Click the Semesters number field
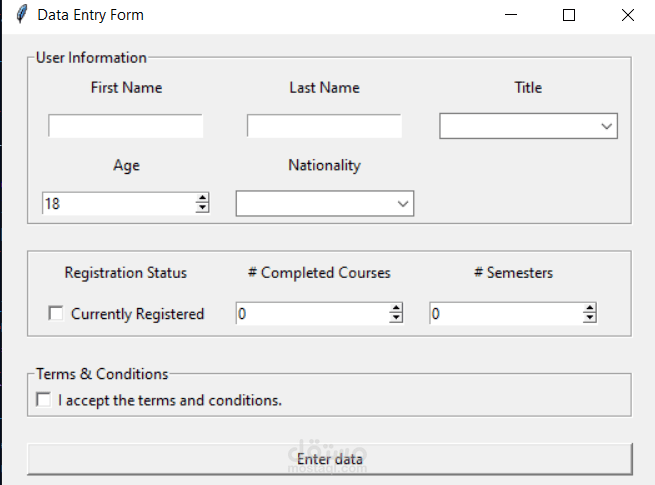 click(x=506, y=314)
